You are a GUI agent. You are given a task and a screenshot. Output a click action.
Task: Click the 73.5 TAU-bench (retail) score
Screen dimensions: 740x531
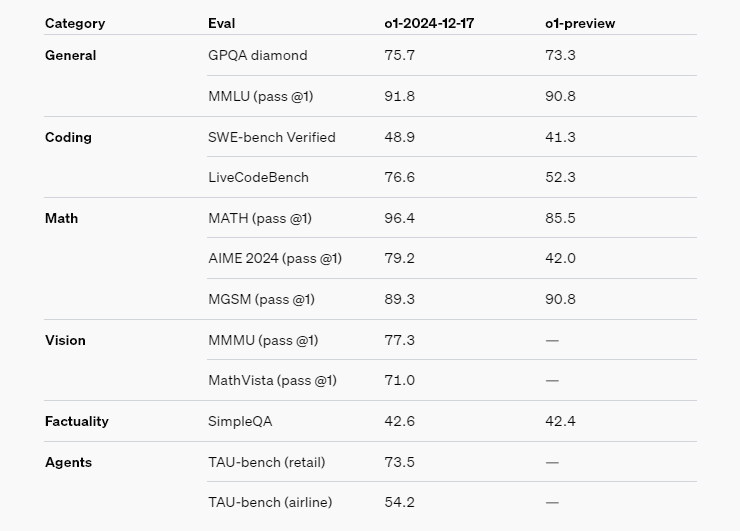(399, 462)
